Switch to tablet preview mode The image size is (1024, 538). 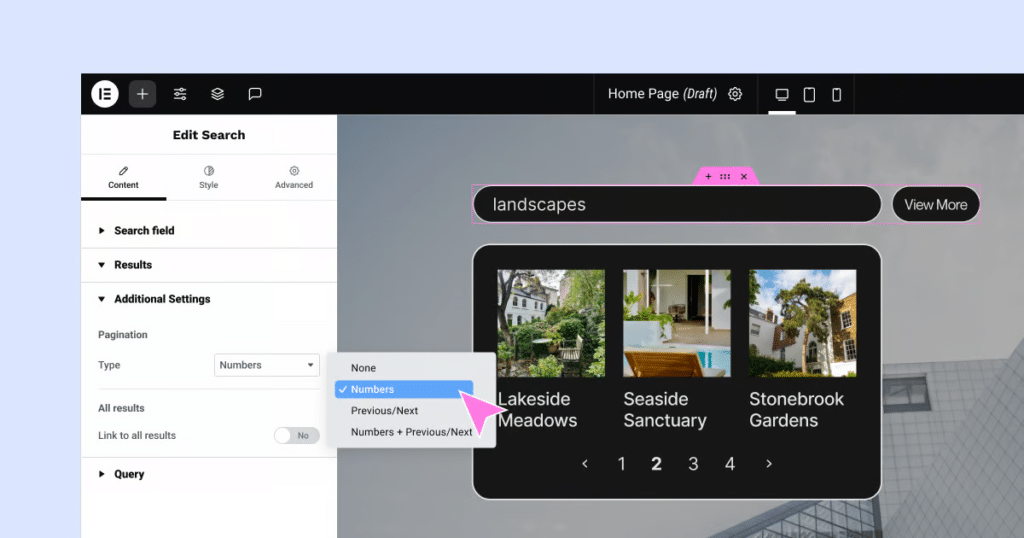click(809, 95)
